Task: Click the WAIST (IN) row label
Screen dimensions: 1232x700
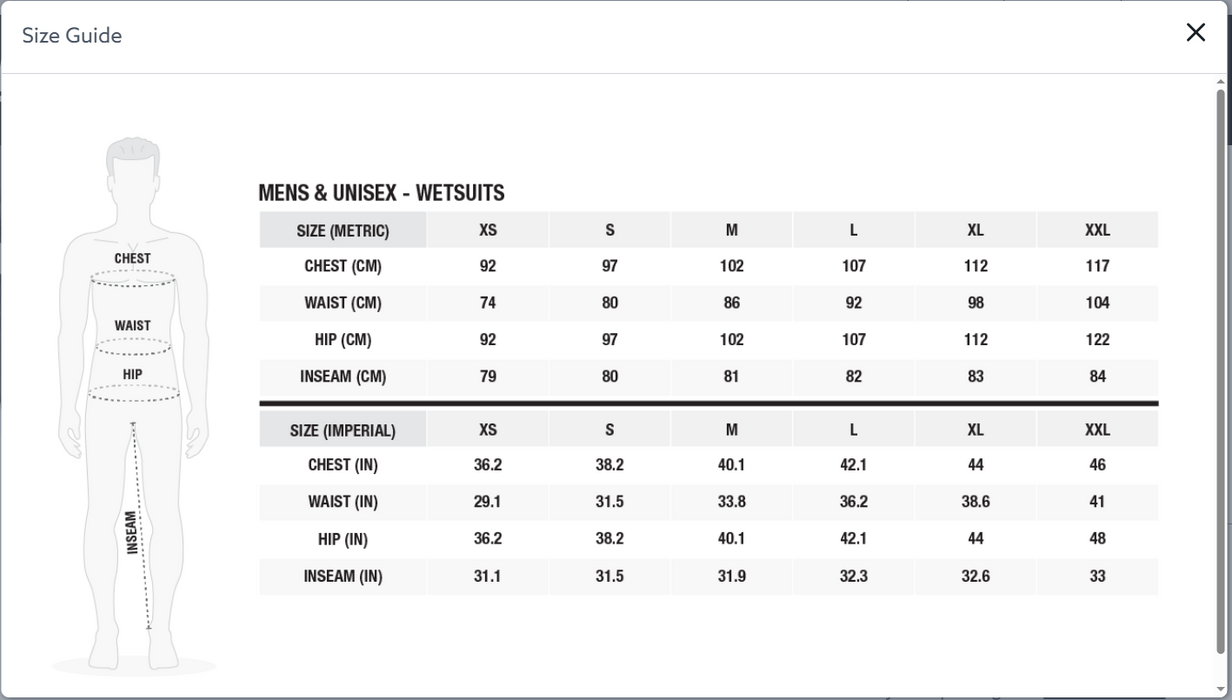Action: [343, 502]
